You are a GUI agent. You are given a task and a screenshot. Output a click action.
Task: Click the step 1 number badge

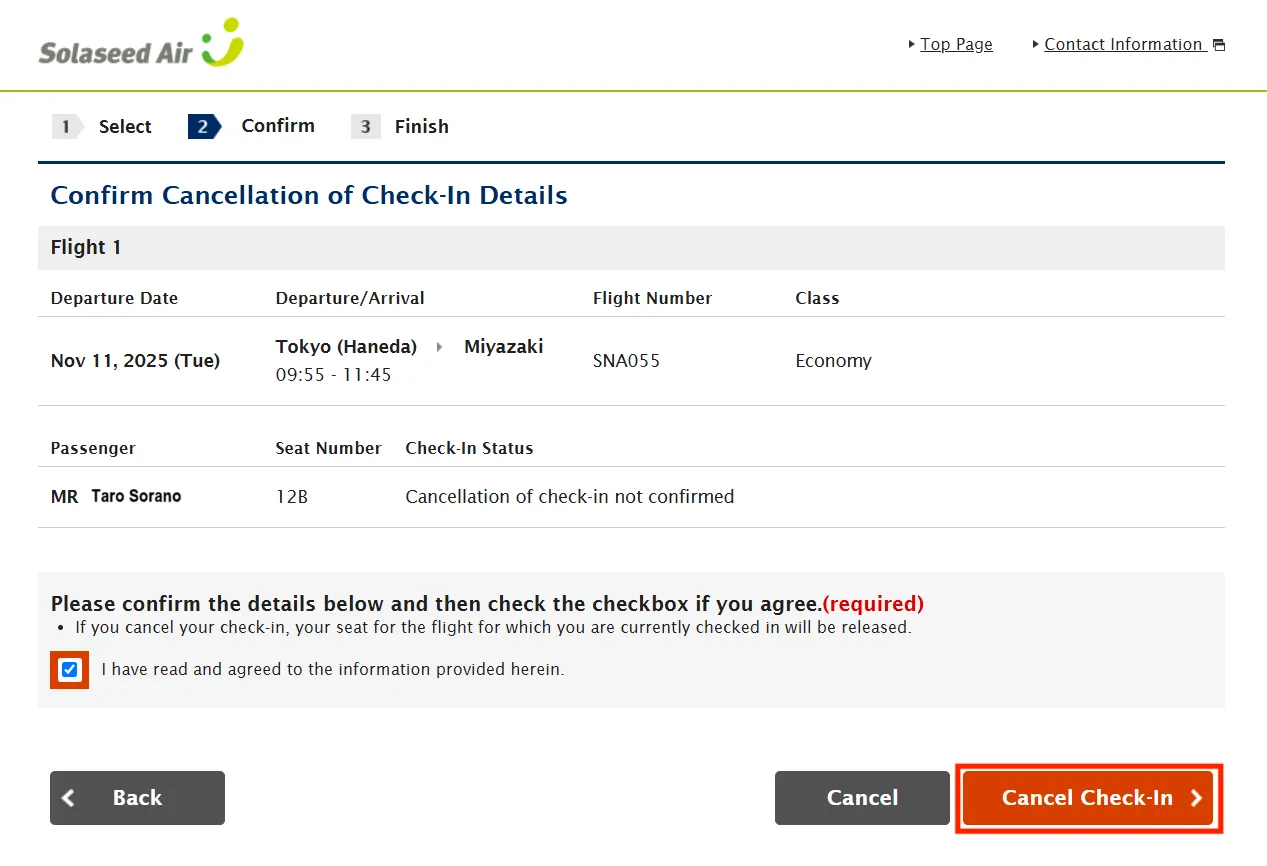coord(66,127)
